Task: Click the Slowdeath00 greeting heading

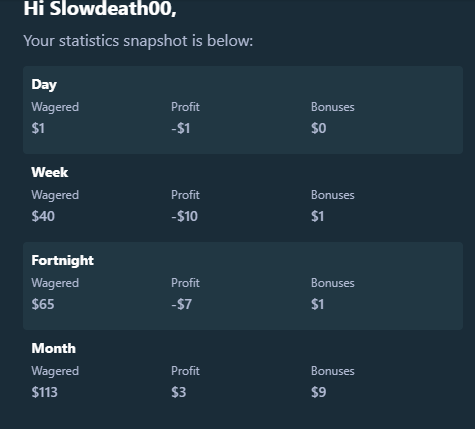Action: [x=100, y=8]
